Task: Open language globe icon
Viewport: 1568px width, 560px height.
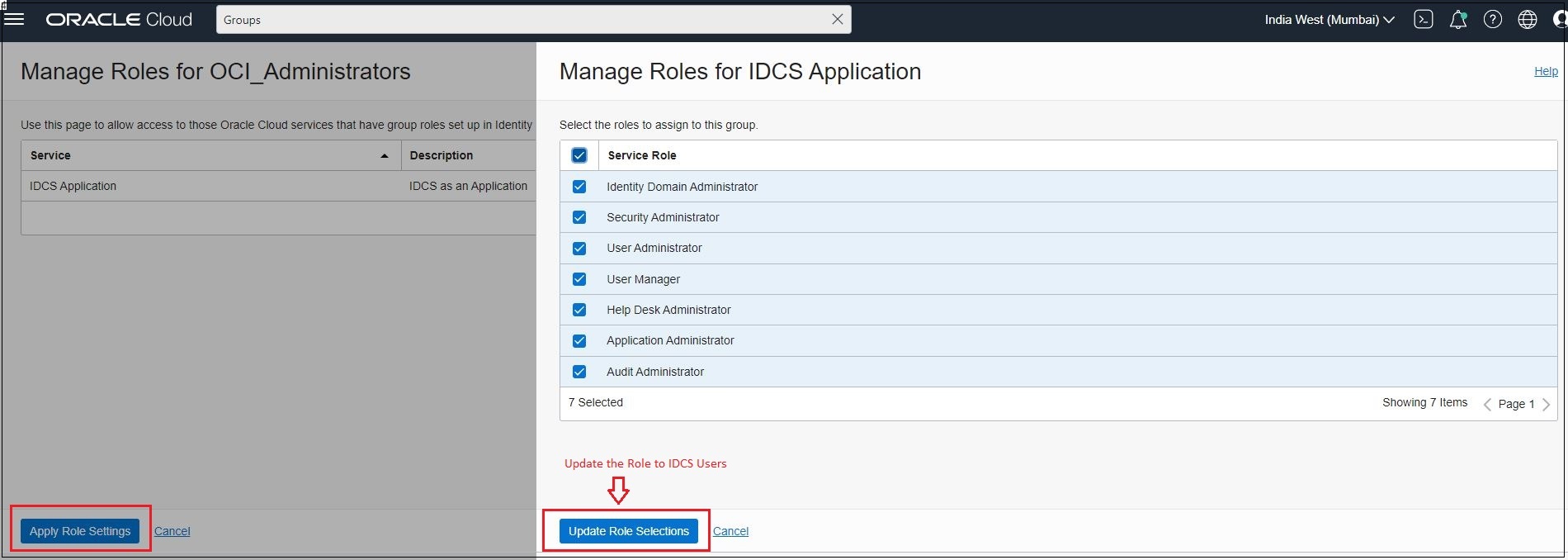Action: click(1528, 20)
